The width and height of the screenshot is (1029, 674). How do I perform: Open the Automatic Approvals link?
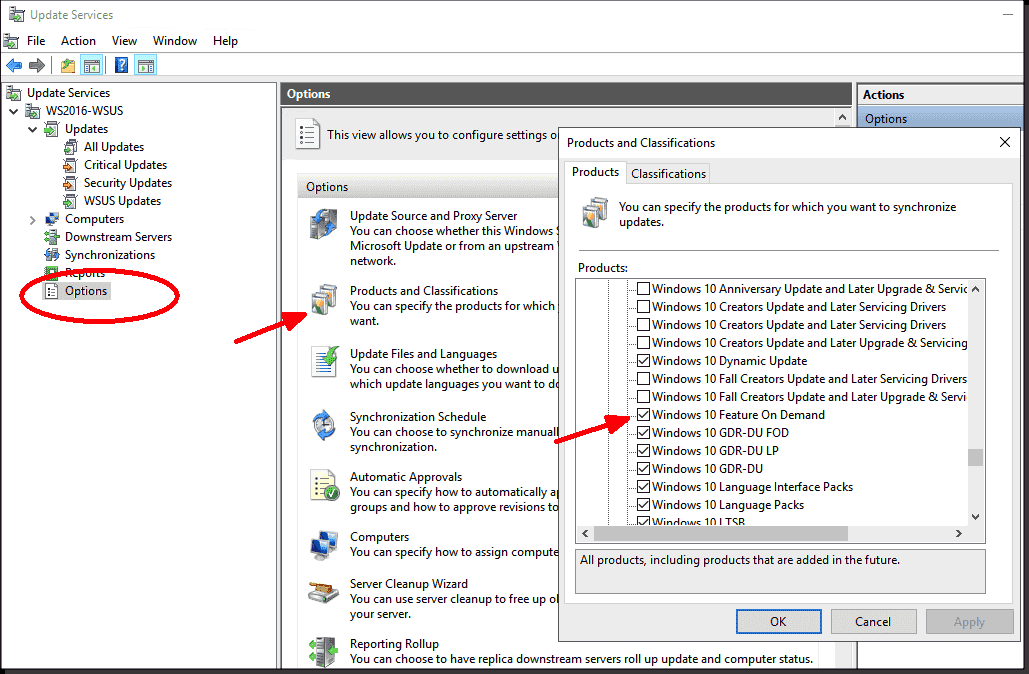(x=406, y=477)
